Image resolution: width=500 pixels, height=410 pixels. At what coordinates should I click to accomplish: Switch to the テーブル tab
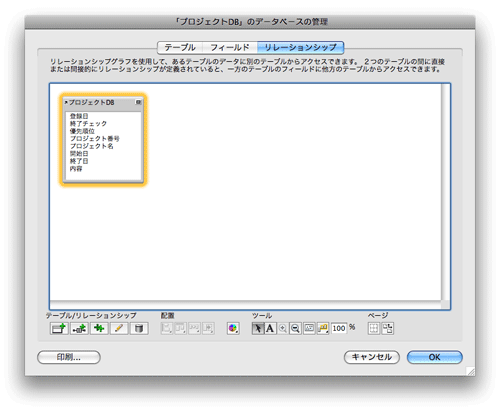180,48
